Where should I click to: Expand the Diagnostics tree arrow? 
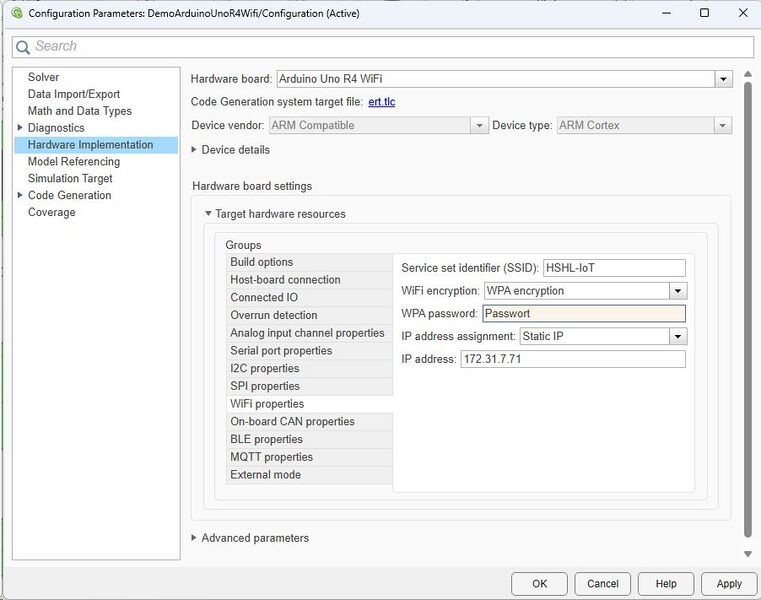pyautogui.click(x=20, y=128)
